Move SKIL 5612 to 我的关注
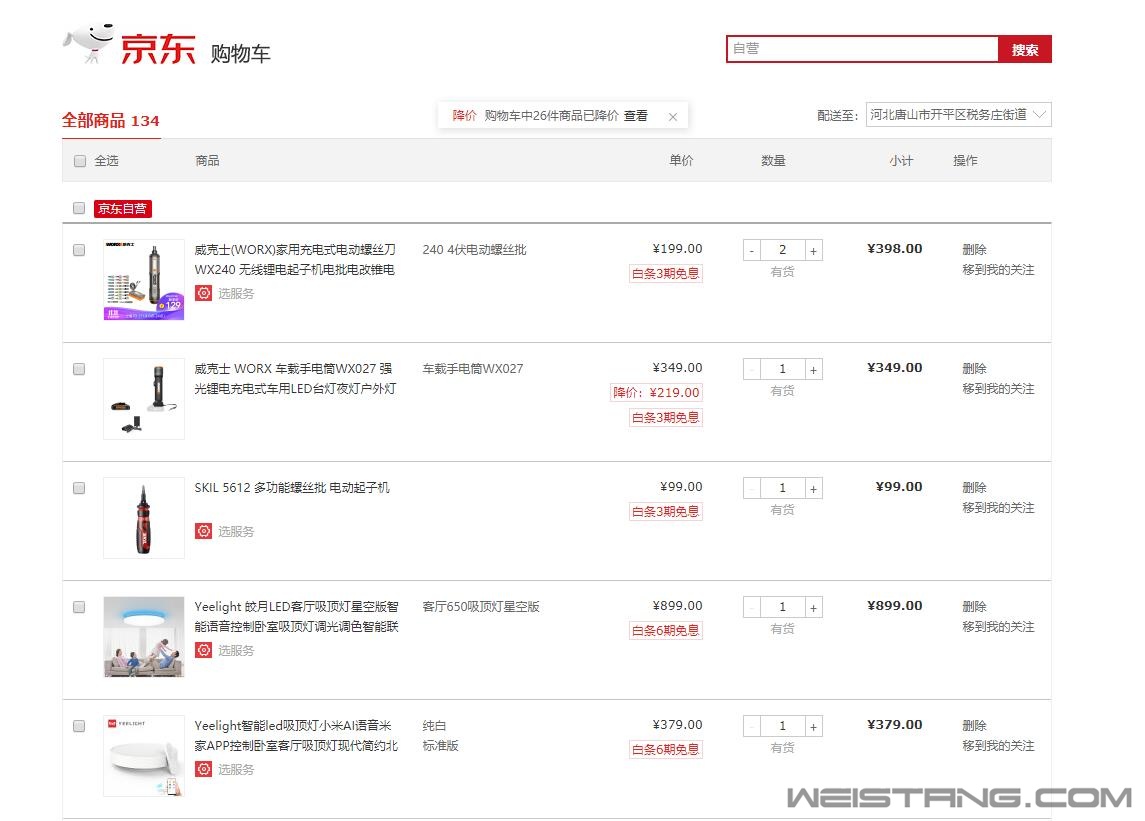Viewport: 1145px width, 821px height. [998, 508]
